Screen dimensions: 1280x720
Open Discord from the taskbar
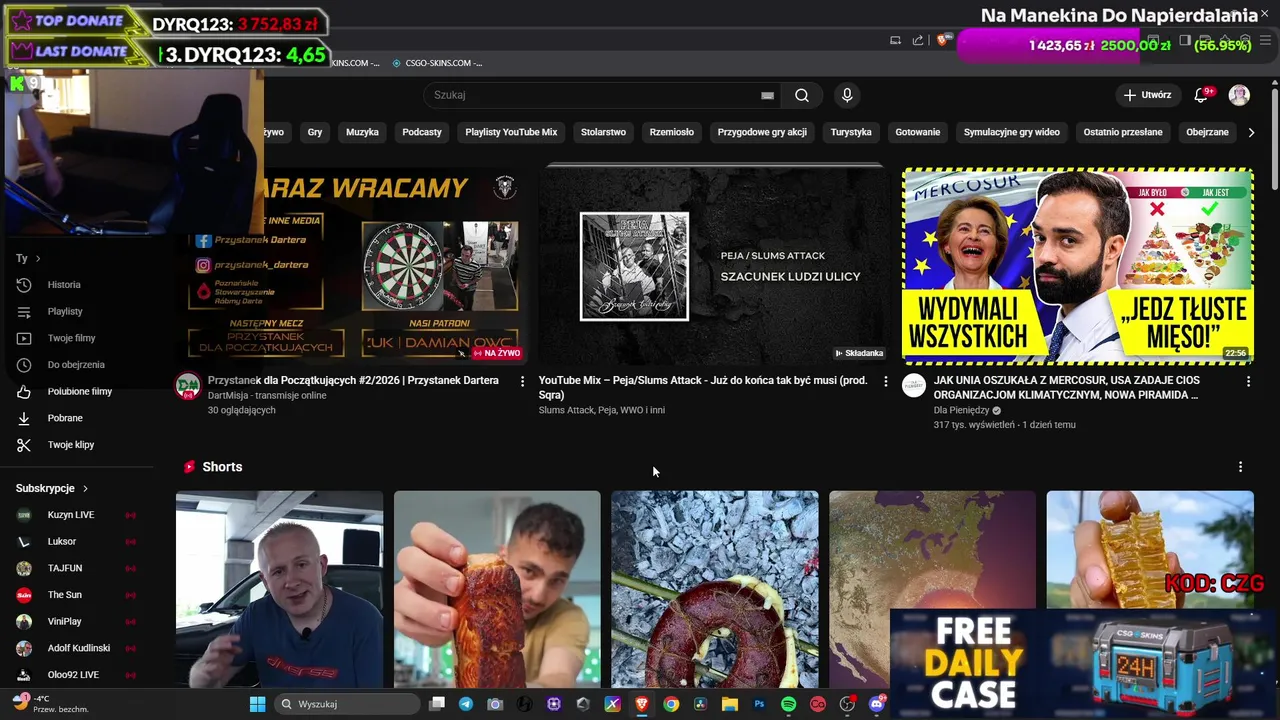tap(877, 704)
